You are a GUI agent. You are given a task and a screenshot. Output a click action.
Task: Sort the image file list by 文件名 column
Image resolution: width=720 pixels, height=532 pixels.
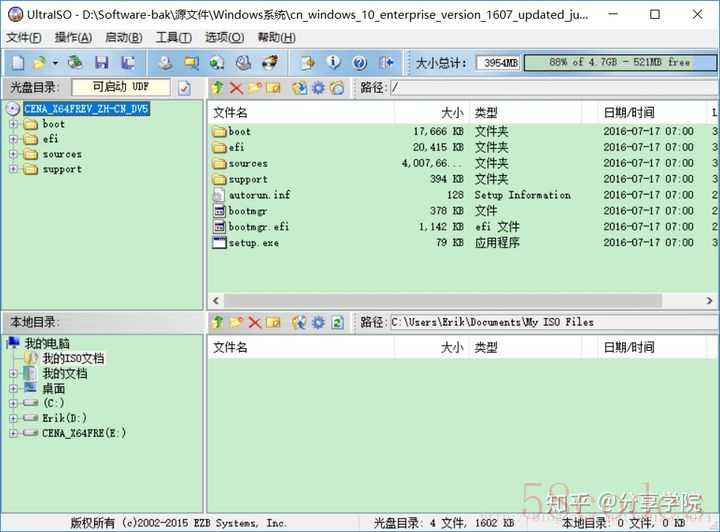click(x=301, y=112)
